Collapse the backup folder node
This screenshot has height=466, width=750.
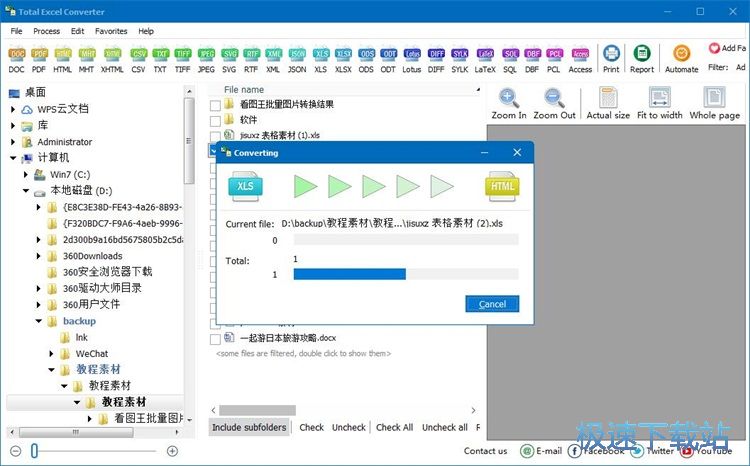(x=39, y=321)
